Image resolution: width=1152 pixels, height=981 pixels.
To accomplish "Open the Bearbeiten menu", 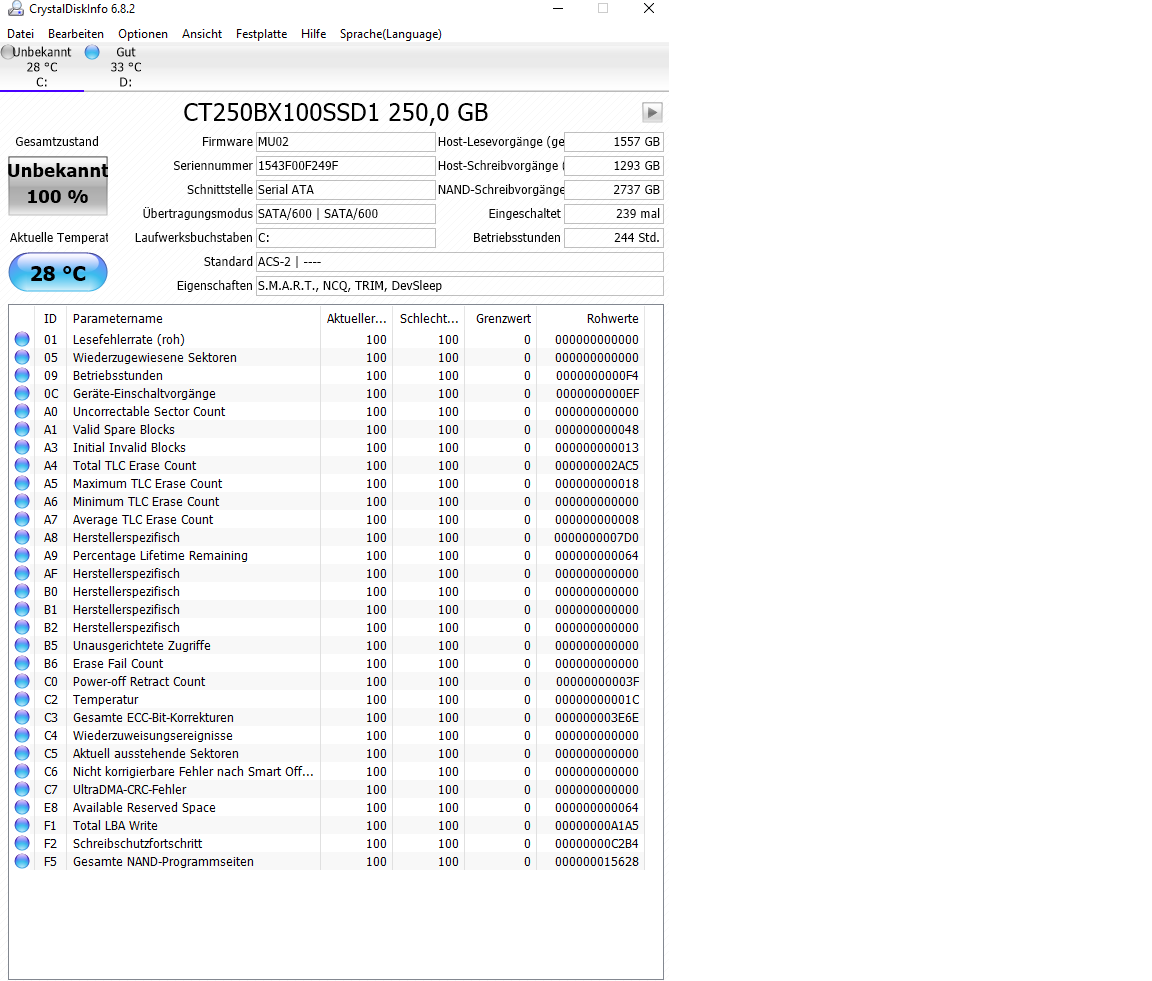I will tap(76, 34).
